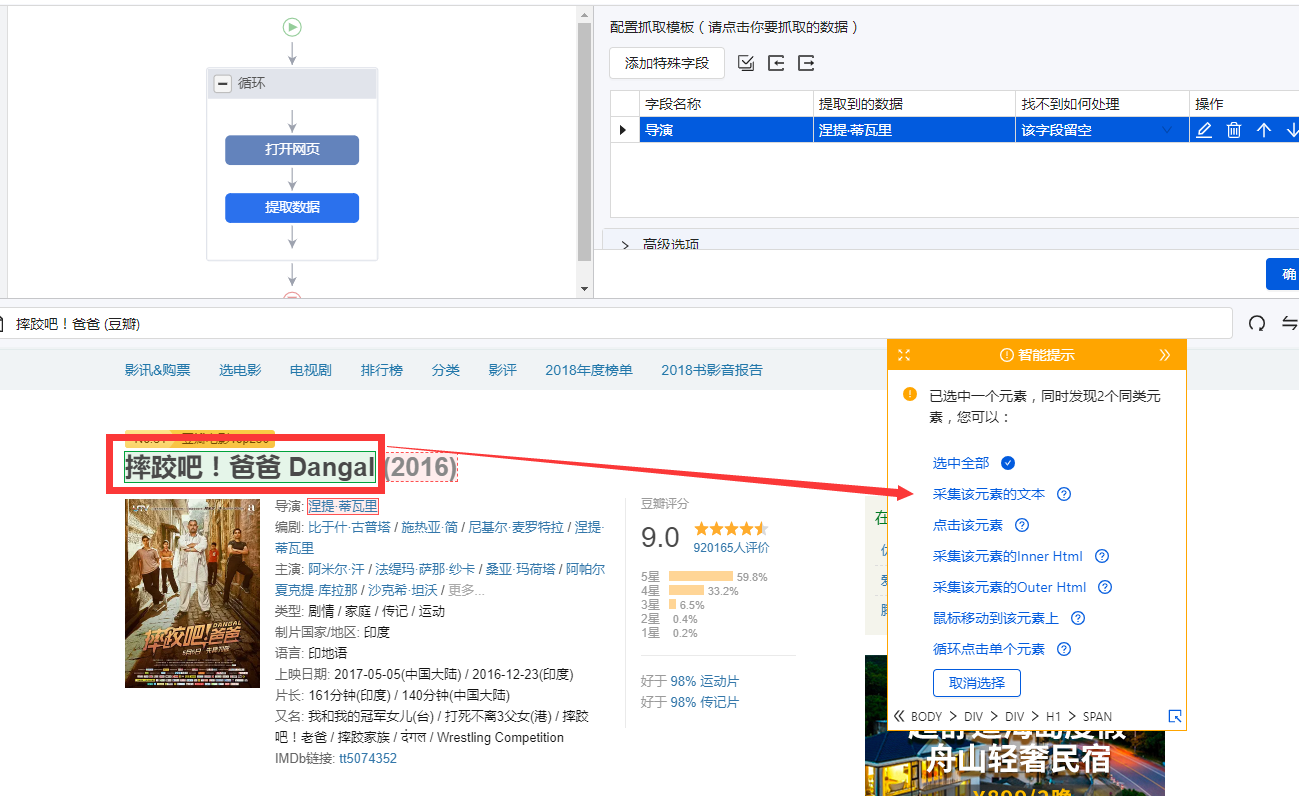Click the 98% 运动片 link
This screenshot has height=796, width=1299.
point(705,681)
